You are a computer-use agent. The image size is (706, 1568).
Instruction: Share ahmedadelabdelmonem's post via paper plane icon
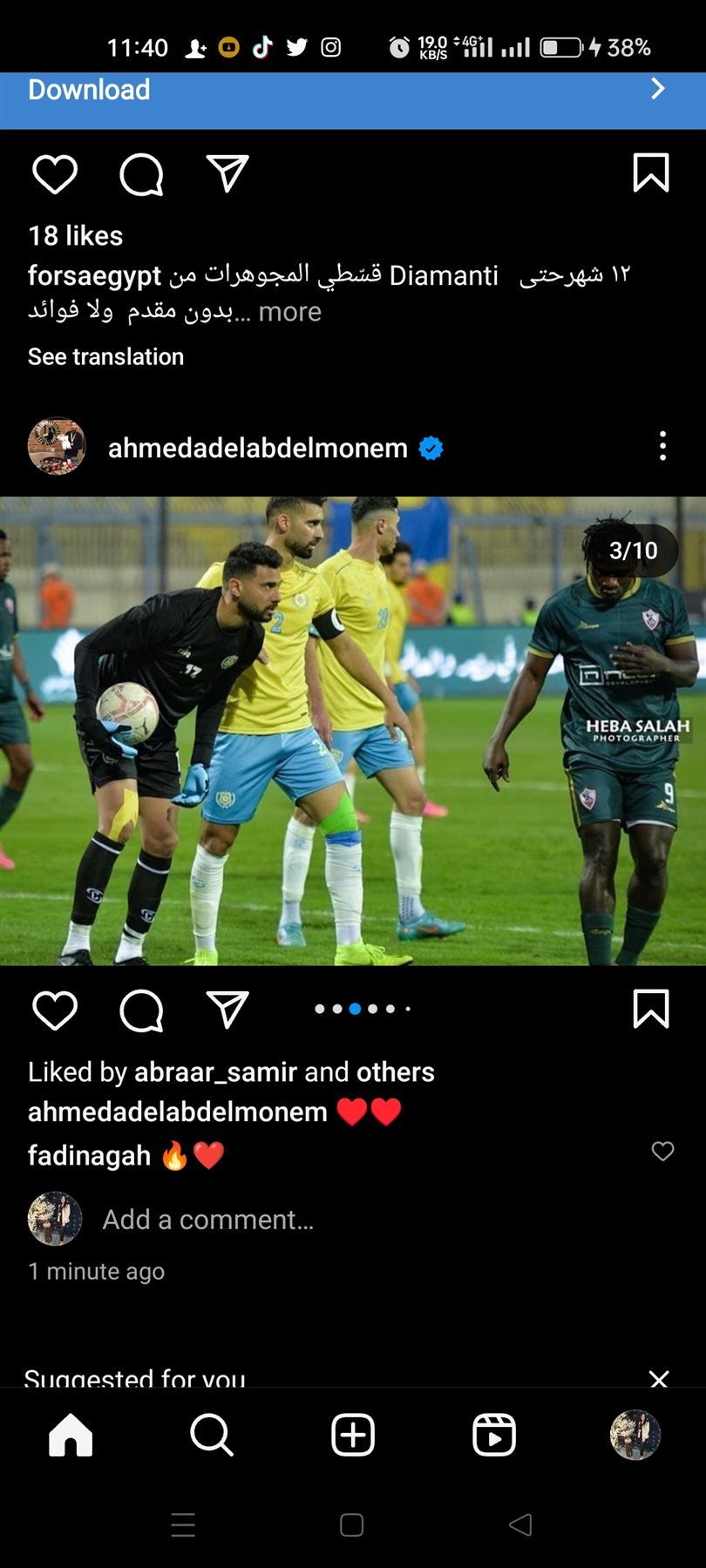[x=227, y=1010]
